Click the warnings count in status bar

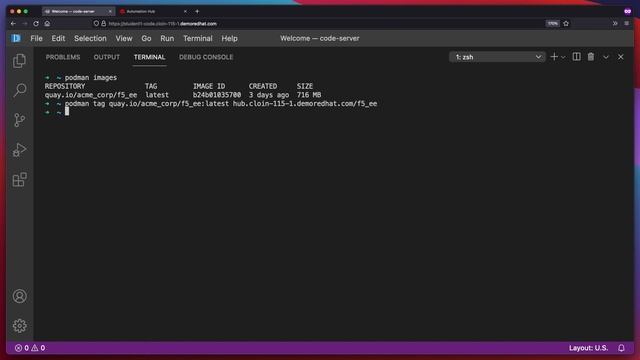pos(38,348)
